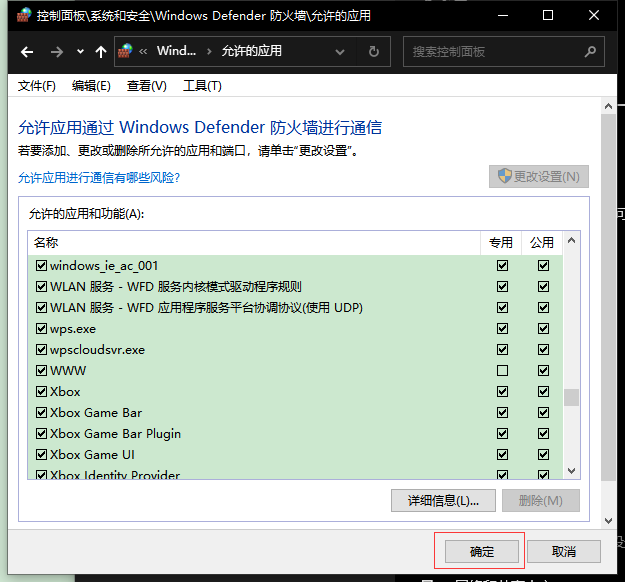Open the recent locations dropdown arrow
The height and width of the screenshot is (582, 625).
point(80,52)
